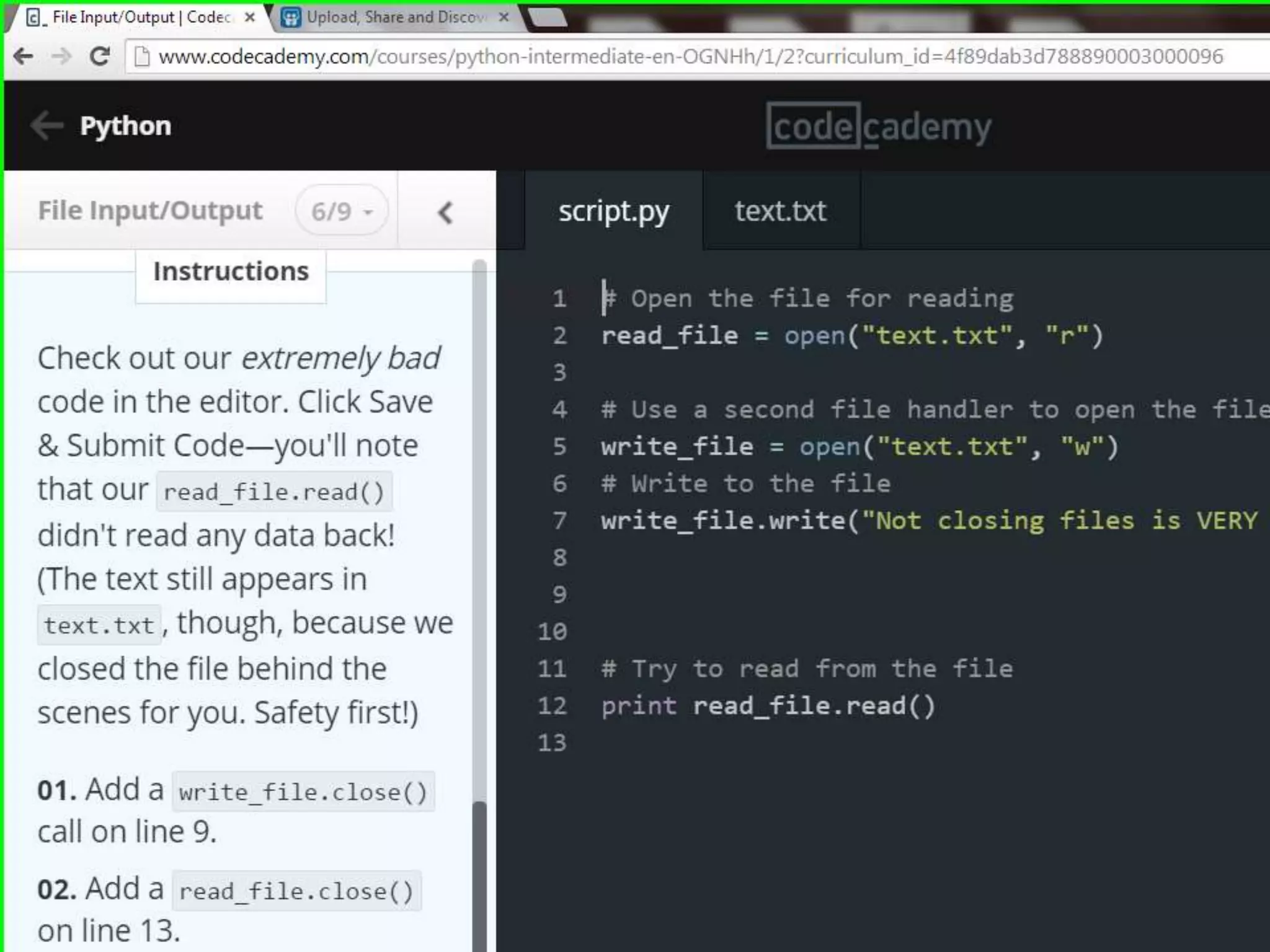Go back with browser back arrow
Image resolution: width=1270 pixels, height=952 pixels.
pyautogui.click(x=24, y=56)
